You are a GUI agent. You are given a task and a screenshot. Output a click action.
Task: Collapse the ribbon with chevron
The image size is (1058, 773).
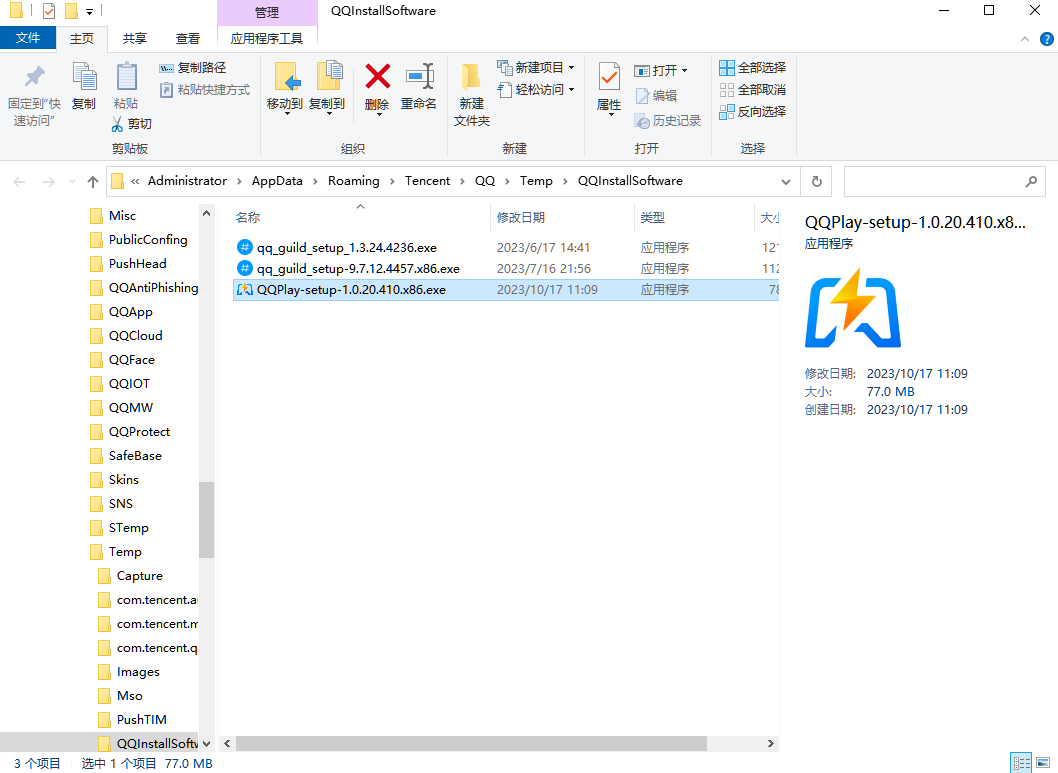click(x=1025, y=39)
